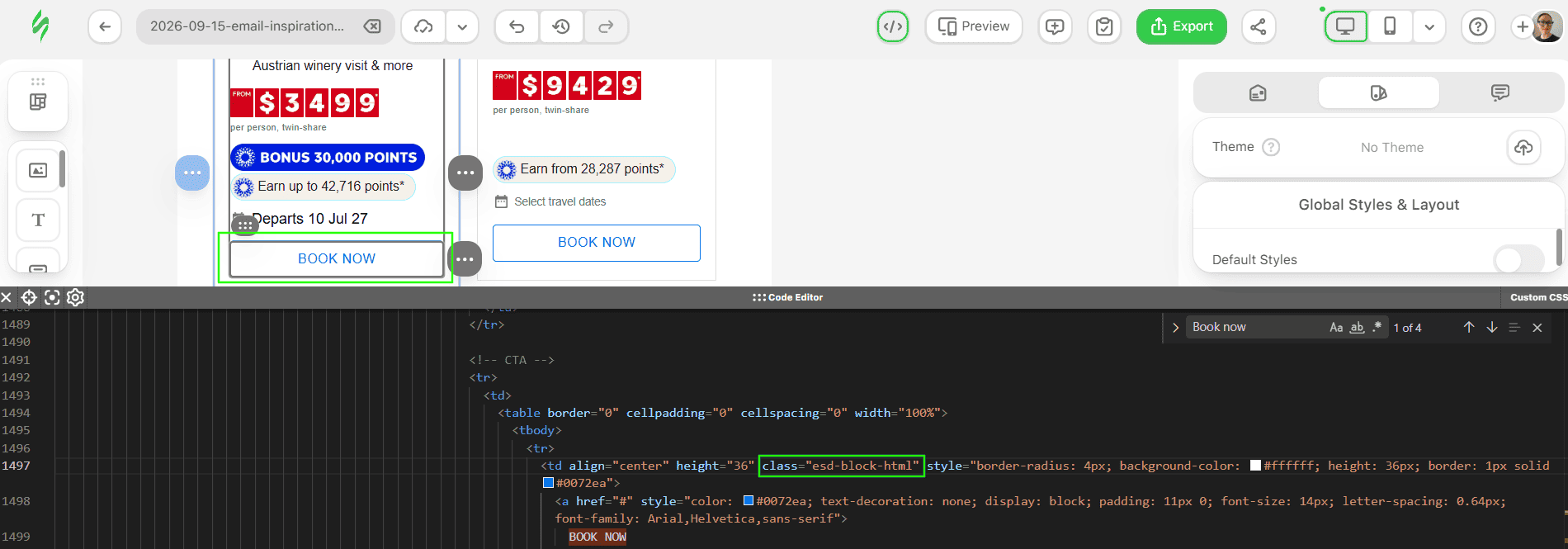Click Select travel dates
The height and width of the screenshot is (549, 1568).
560,201
